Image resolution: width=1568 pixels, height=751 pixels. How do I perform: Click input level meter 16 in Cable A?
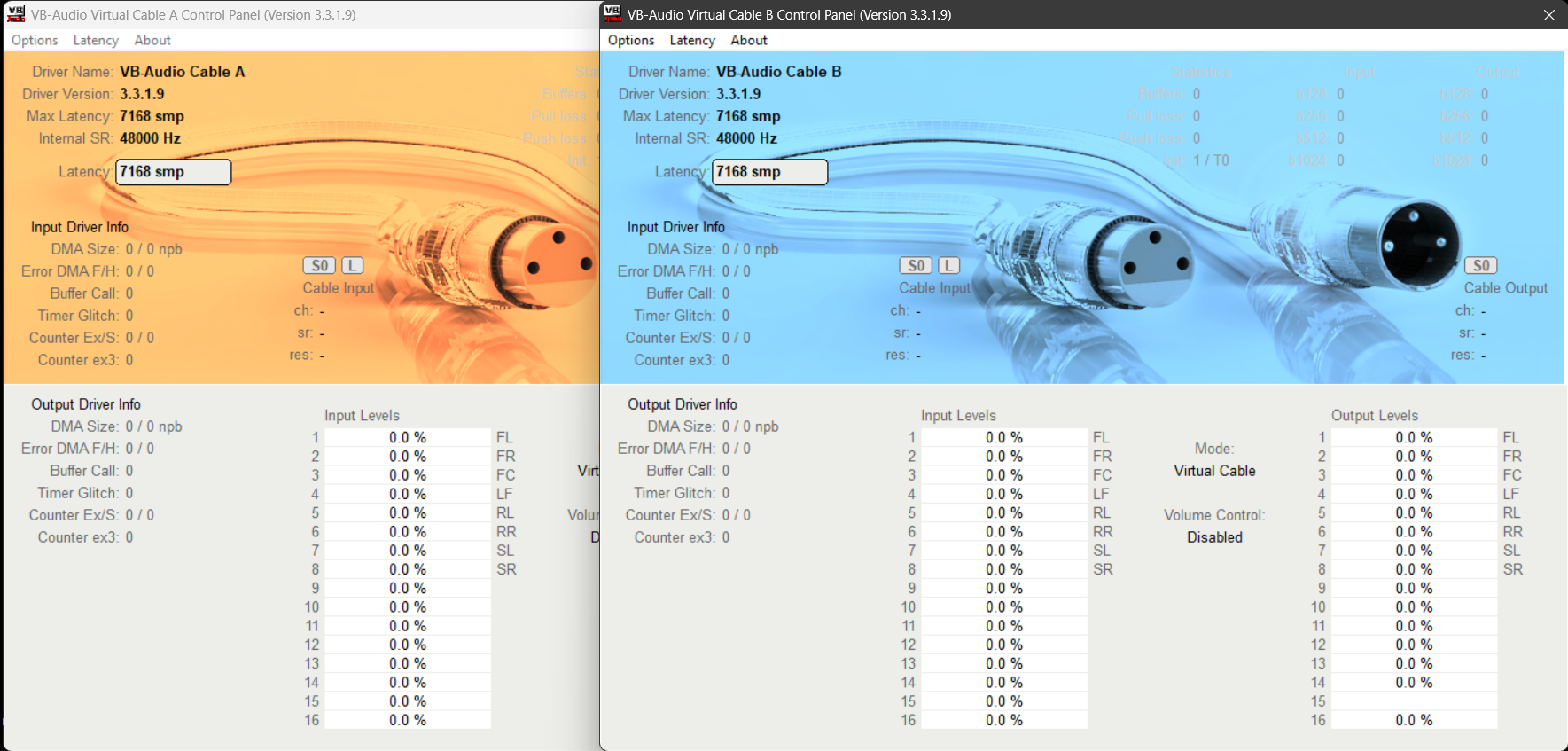[408, 720]
